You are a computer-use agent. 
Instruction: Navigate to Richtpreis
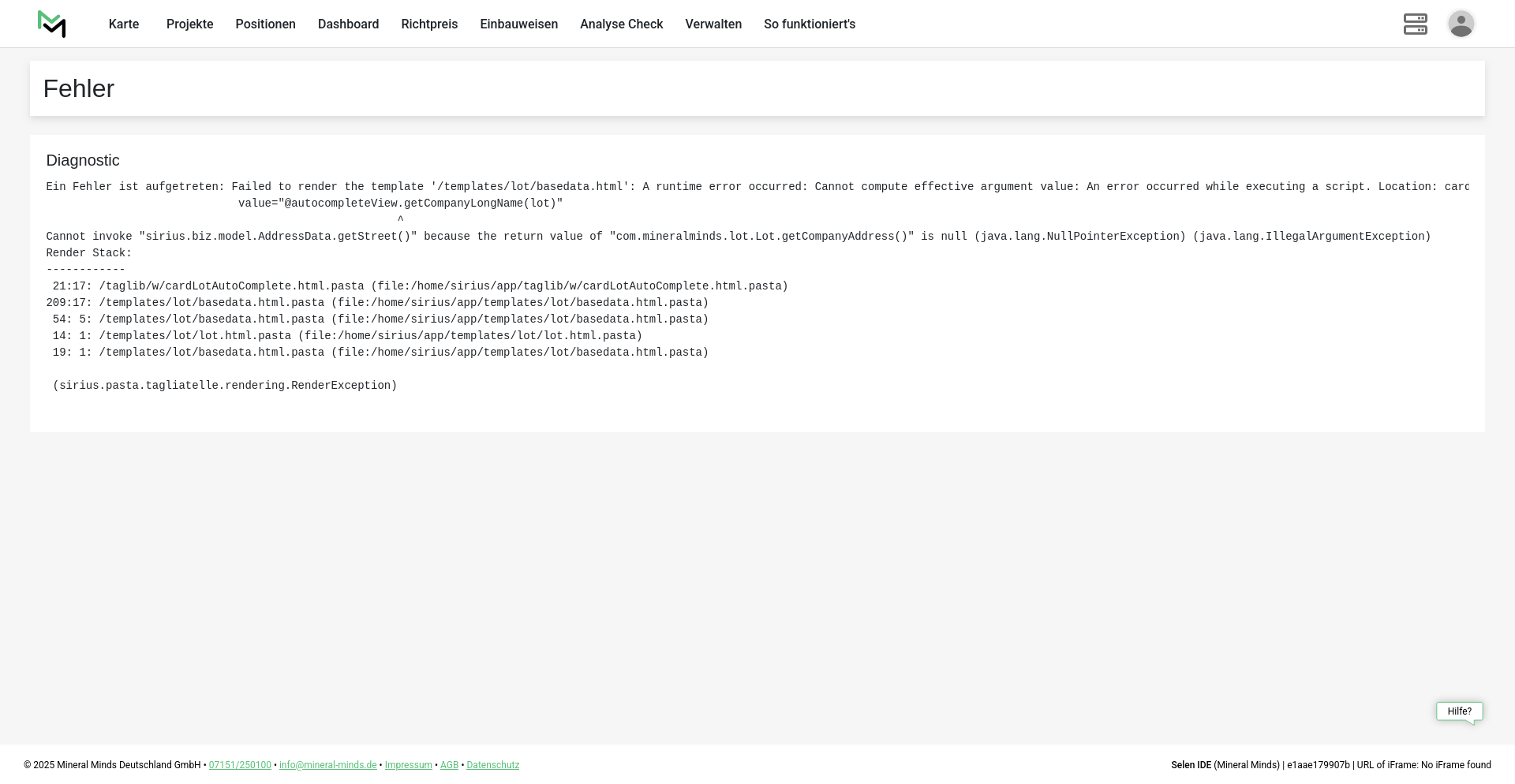point(429,24)
